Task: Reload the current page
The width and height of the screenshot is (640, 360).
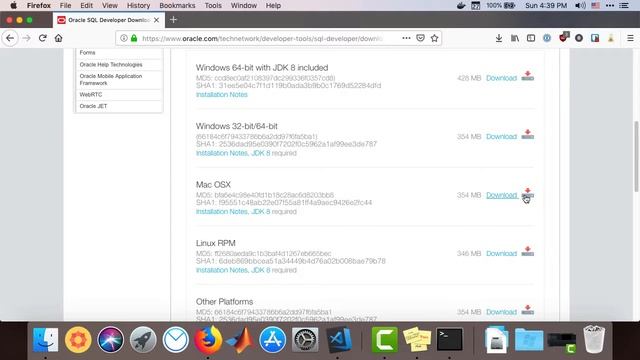Action: (x=42, y=38)
